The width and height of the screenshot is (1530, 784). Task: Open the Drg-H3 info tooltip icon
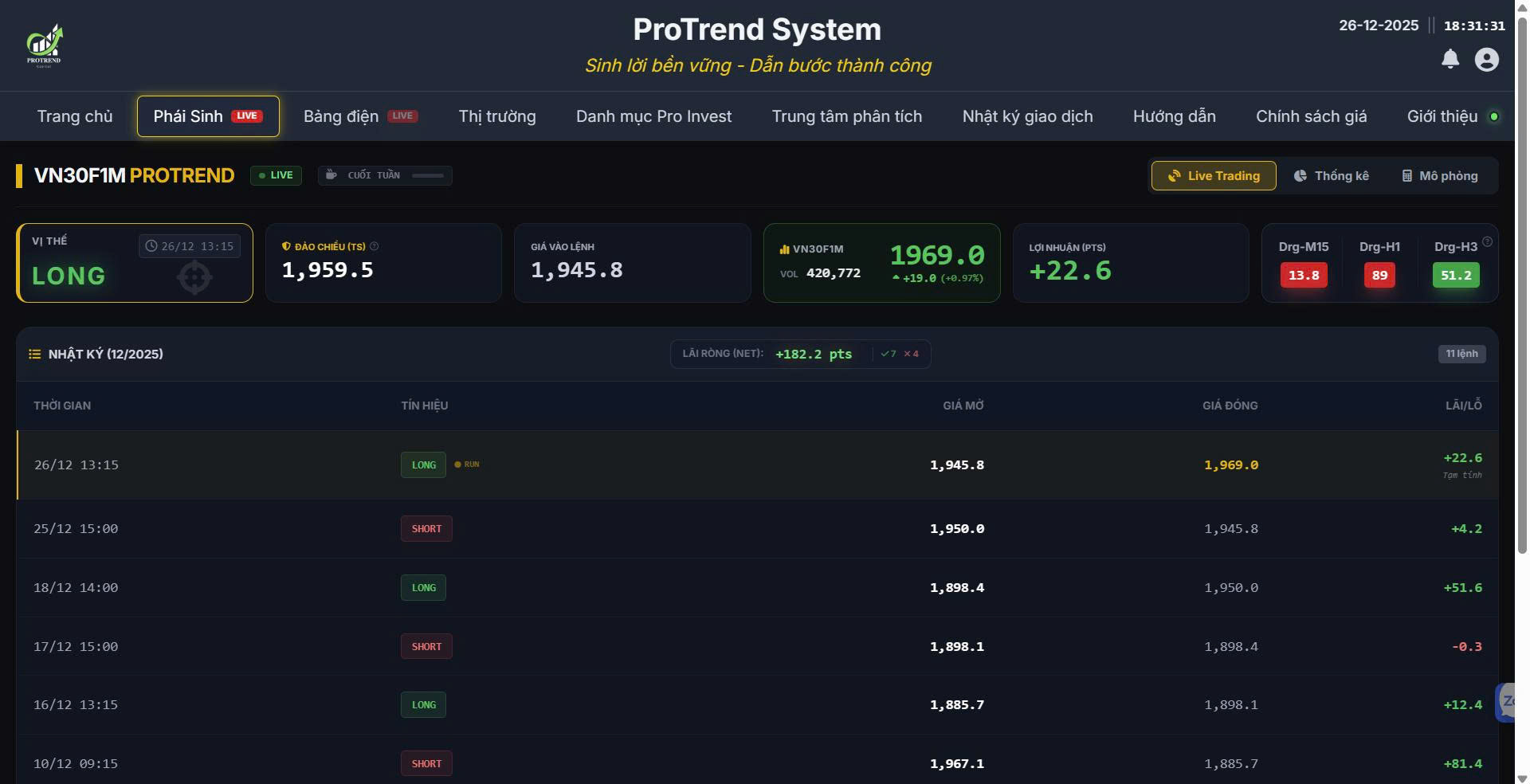click(x=1488, y=241)
